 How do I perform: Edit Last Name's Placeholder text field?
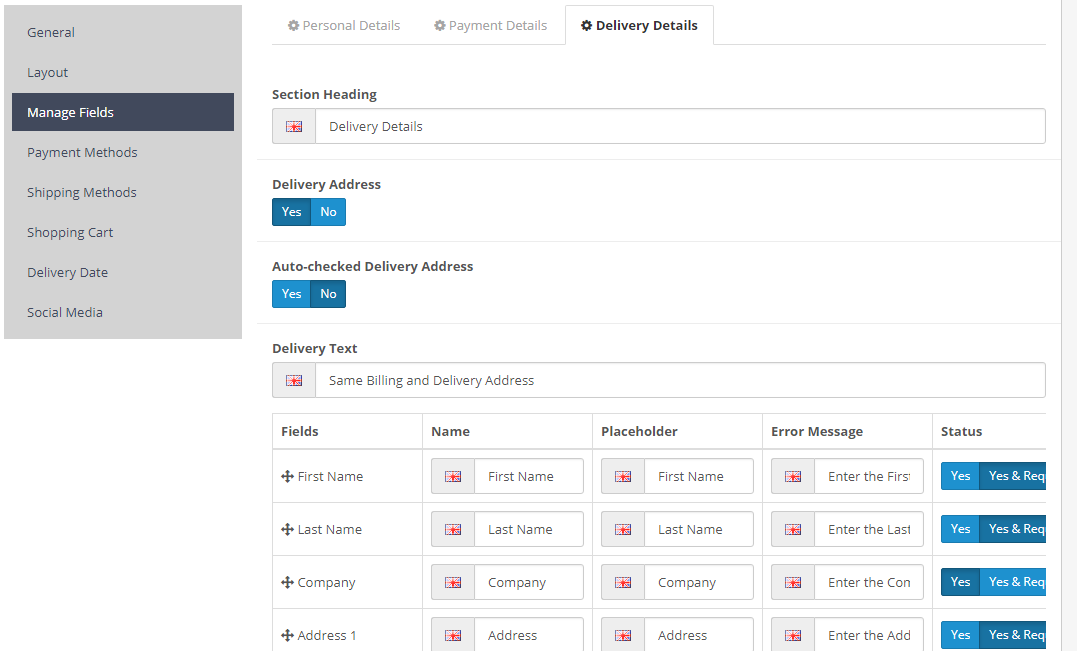[699, 529]
